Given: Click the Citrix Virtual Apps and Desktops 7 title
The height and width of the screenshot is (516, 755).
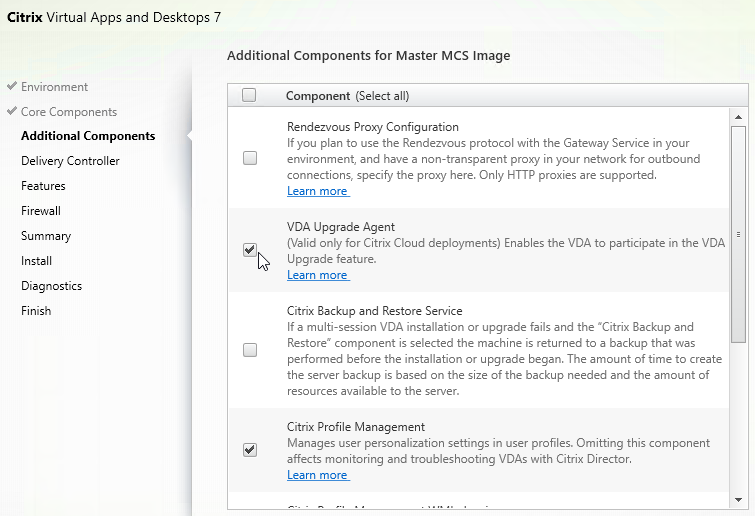Looking at the screenshot, I should tap(114, 18).
